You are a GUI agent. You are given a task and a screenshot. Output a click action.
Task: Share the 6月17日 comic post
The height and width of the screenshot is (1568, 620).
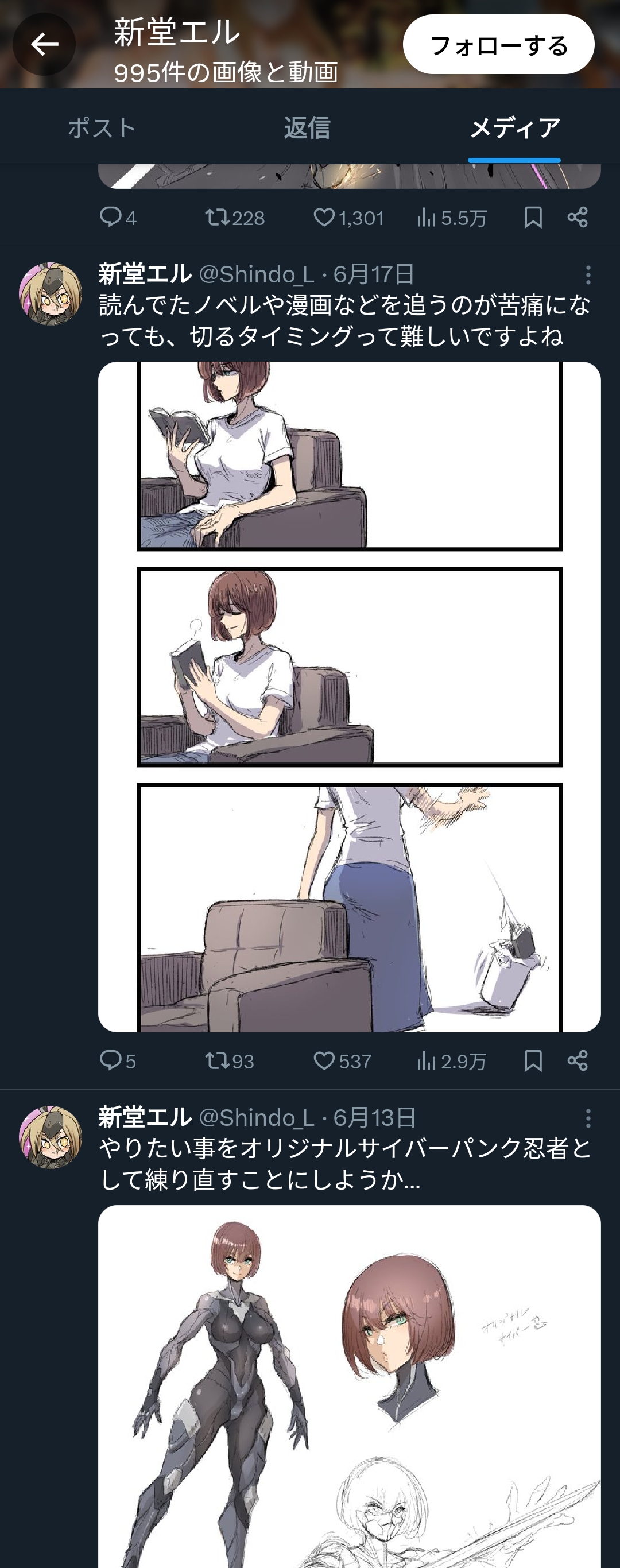[x=578, y=1061]
